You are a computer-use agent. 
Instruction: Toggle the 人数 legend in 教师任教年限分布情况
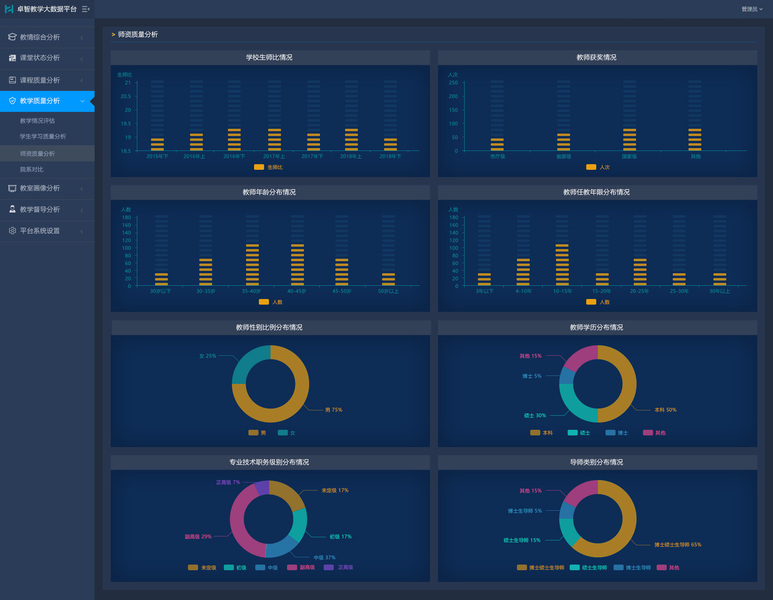tap(598, 302)
